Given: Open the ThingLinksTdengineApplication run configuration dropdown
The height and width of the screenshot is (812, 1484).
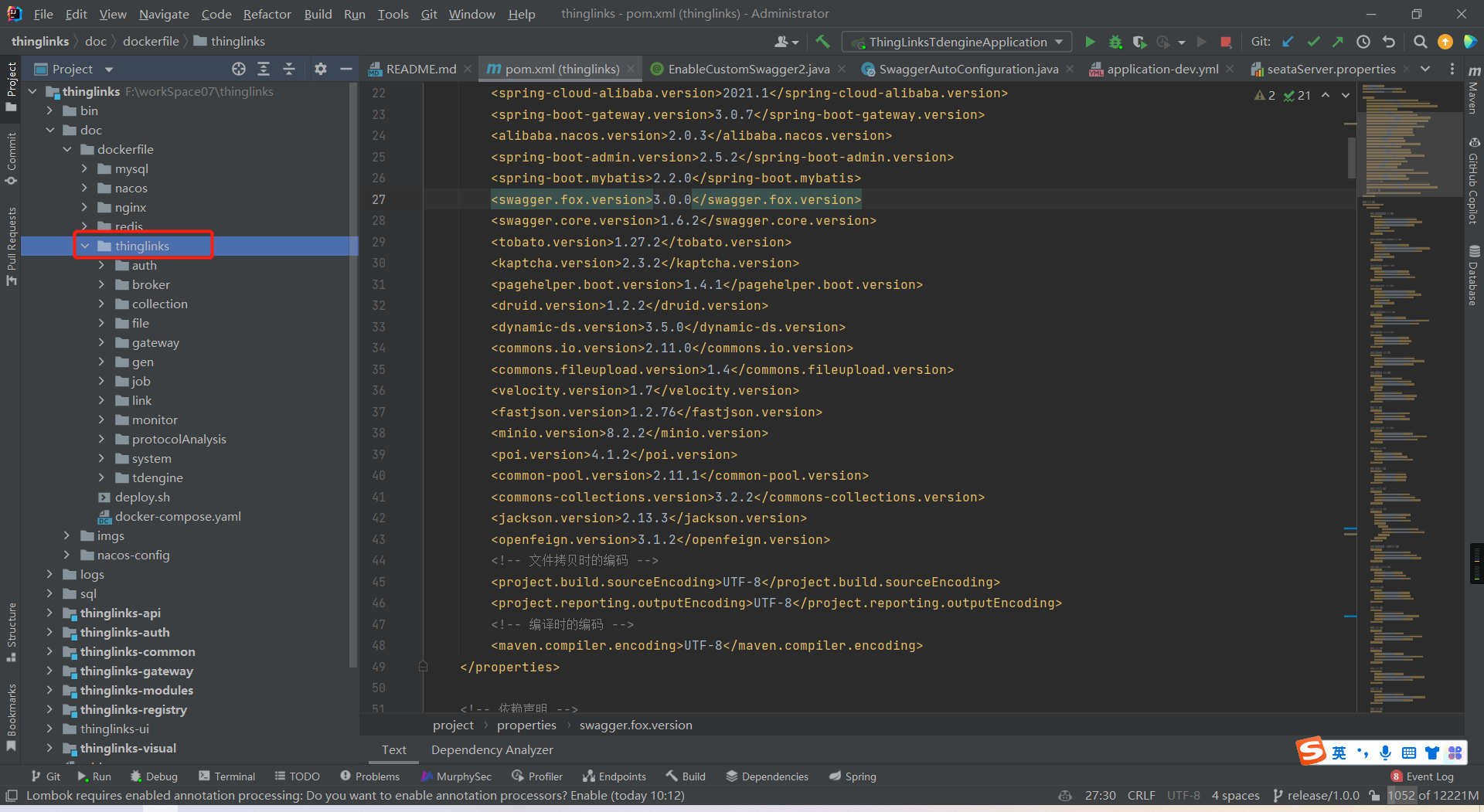Looking at the screenshot, I should click(x=958, y=42).
